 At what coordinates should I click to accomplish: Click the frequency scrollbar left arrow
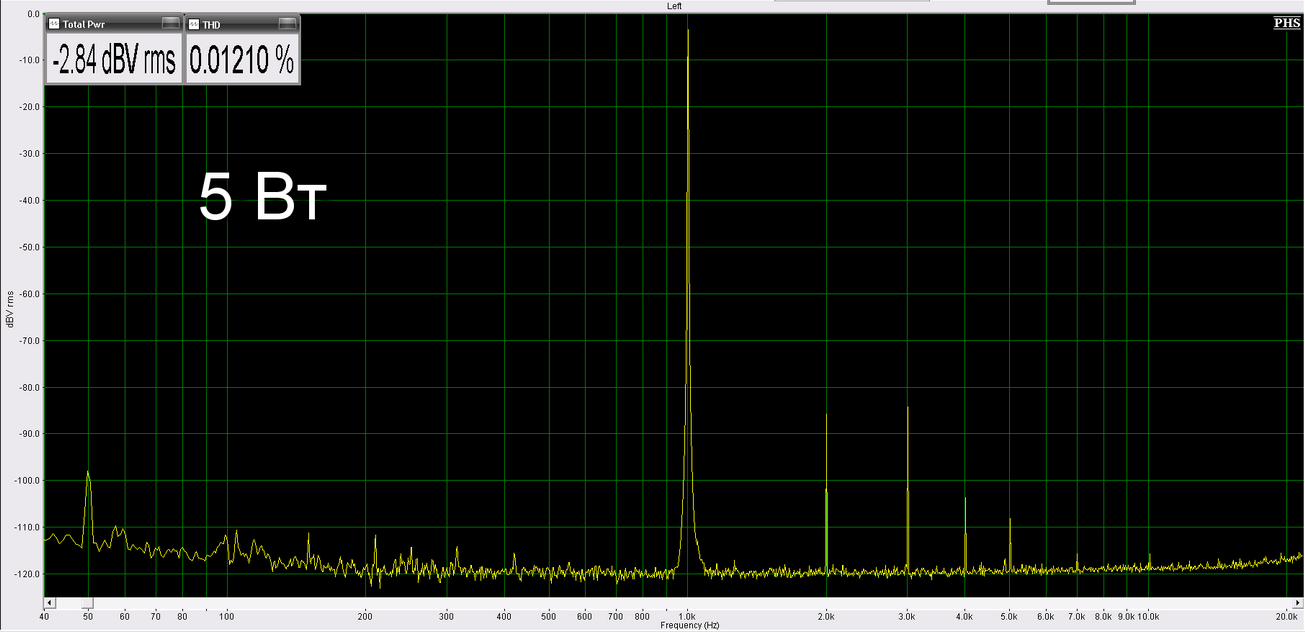[x=50, y=603]
